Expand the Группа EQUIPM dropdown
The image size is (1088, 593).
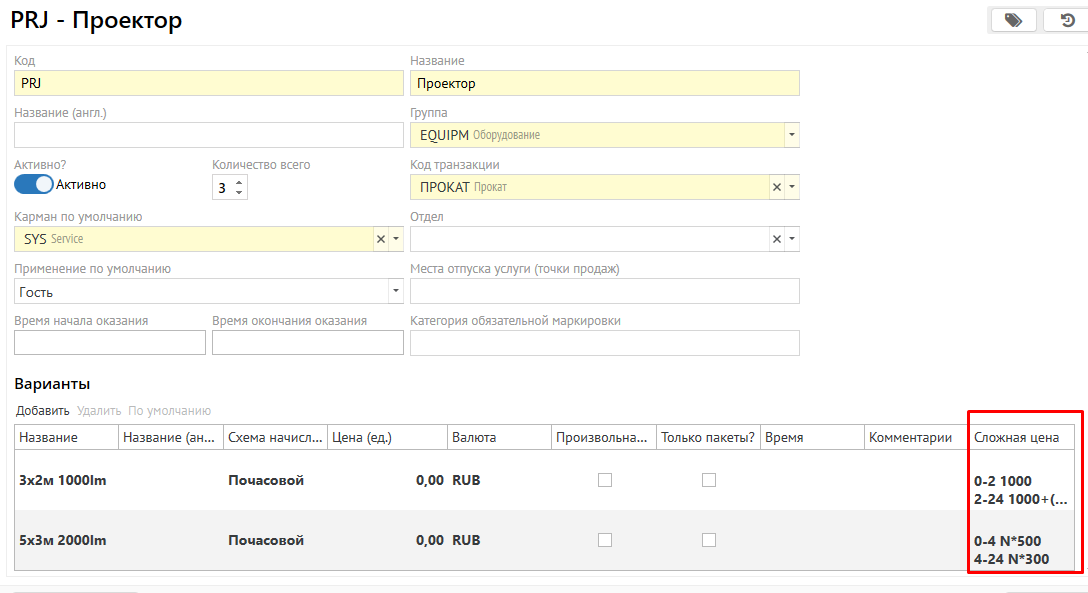pyautogui.click(x=791, y=135)
